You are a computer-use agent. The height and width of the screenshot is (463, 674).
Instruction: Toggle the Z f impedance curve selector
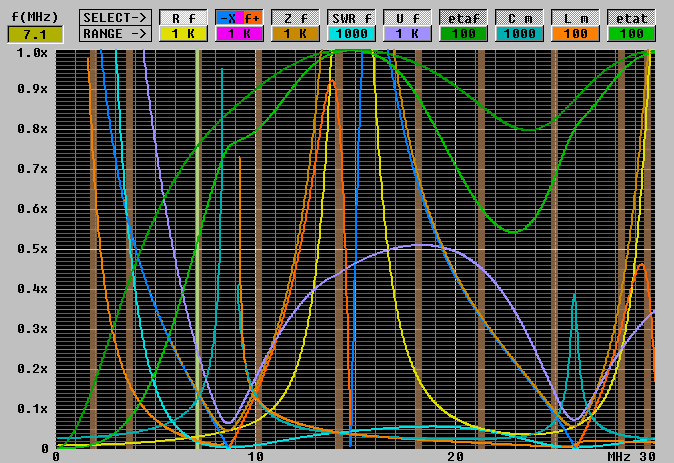point(295,18)
